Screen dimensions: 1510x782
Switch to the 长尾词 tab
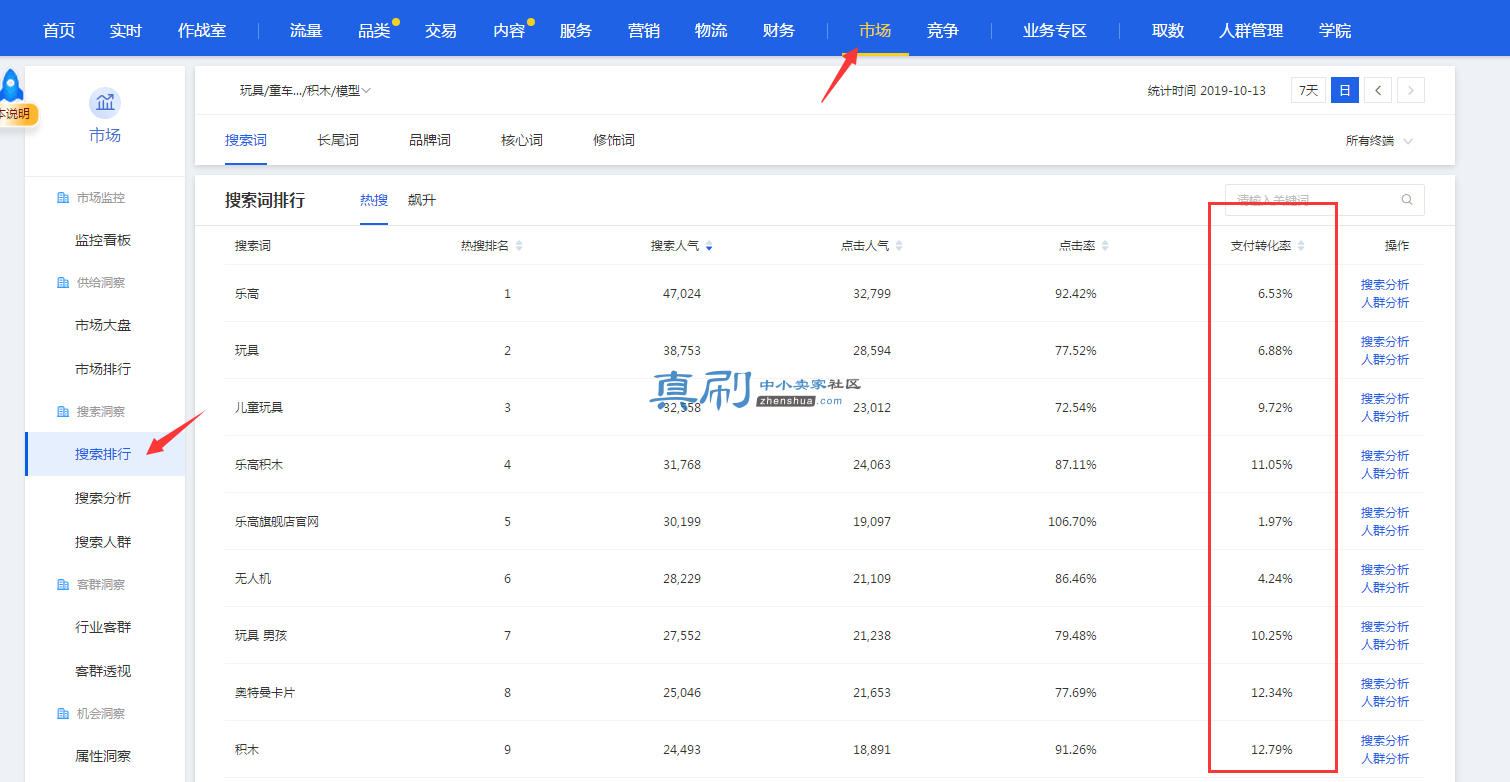point(338,140)
